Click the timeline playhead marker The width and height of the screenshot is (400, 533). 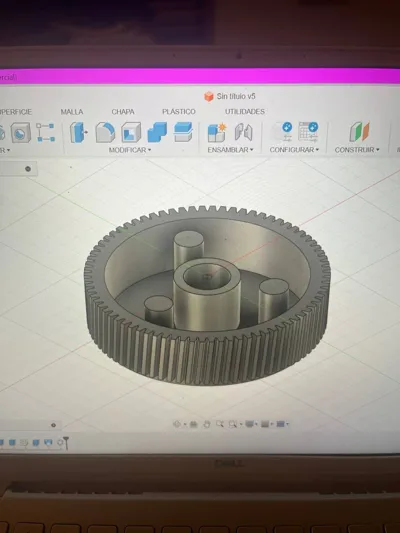(x=66, y=443)
